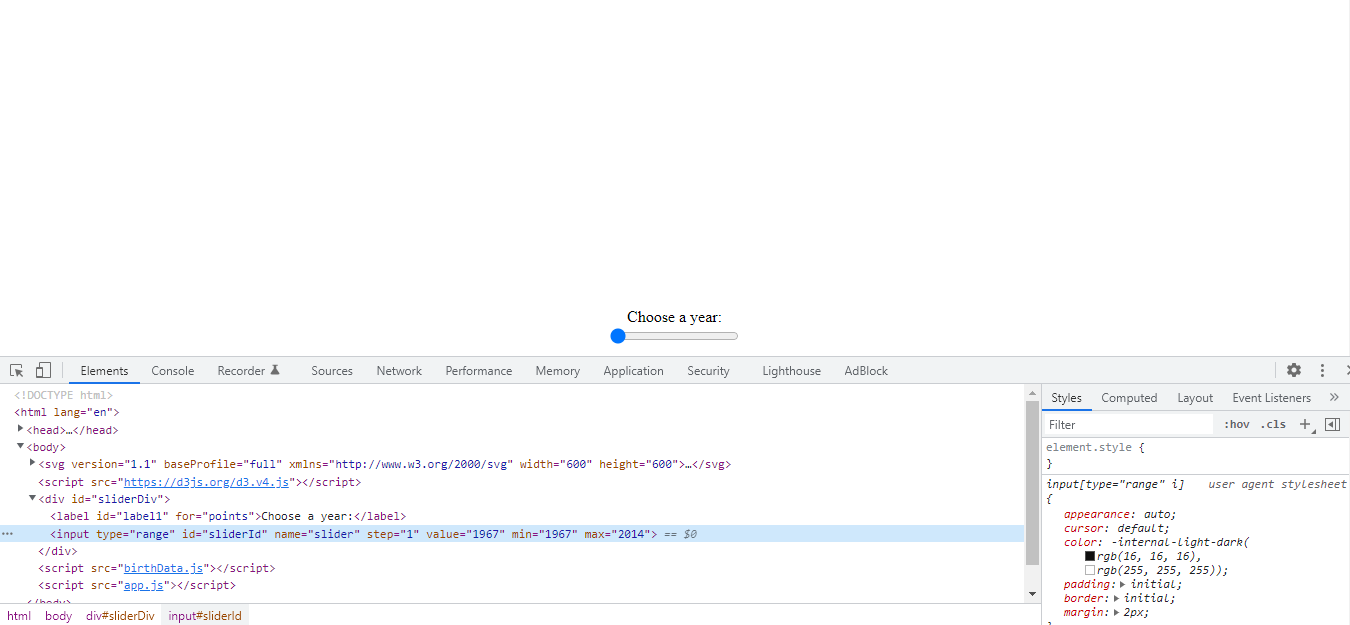This screenshot has height=625, width=1350.
Task: Select html in the breadcrumb bar
Action: pyautogui.click(x=19, y=616)
